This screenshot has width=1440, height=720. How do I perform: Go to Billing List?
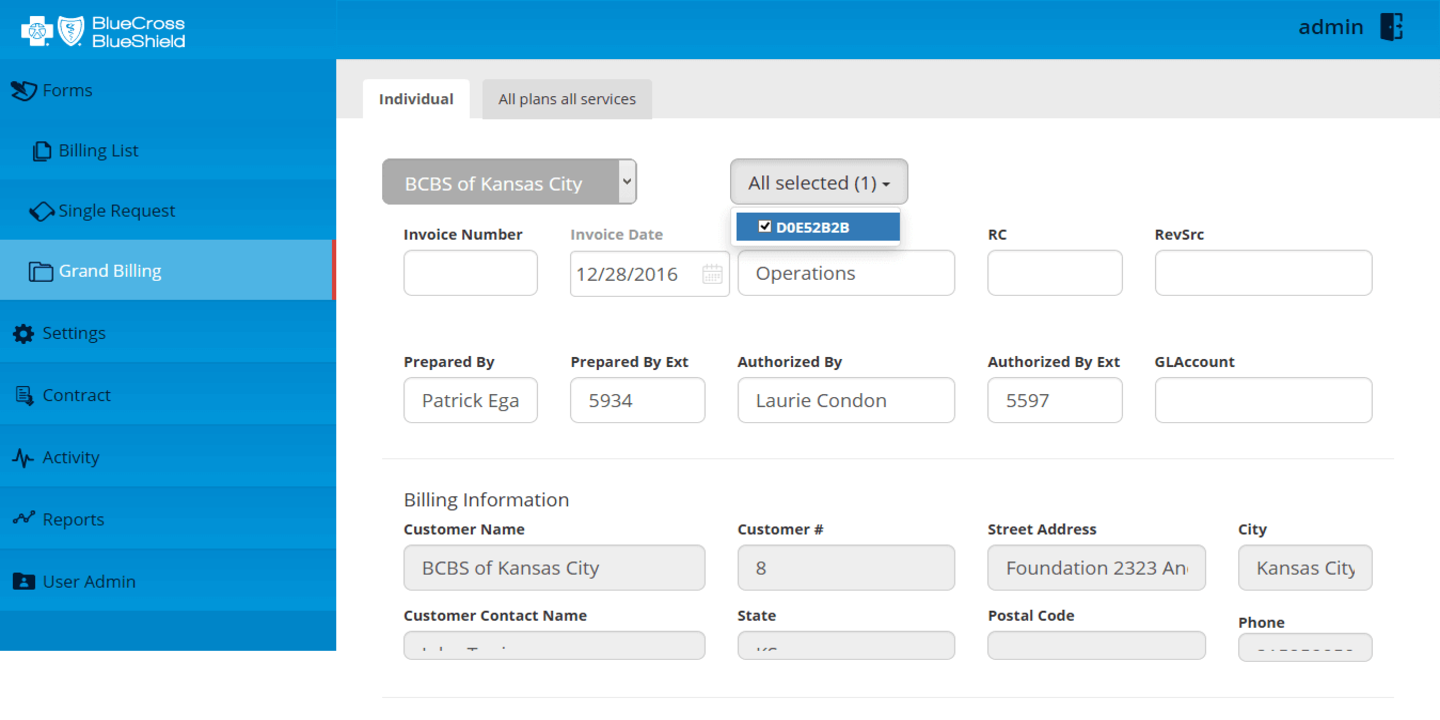(x=168, y=150)
